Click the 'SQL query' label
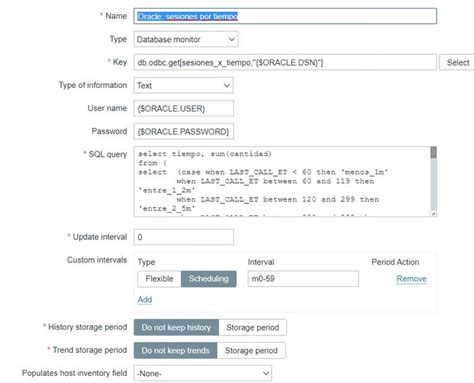 [x=108, y=154]
